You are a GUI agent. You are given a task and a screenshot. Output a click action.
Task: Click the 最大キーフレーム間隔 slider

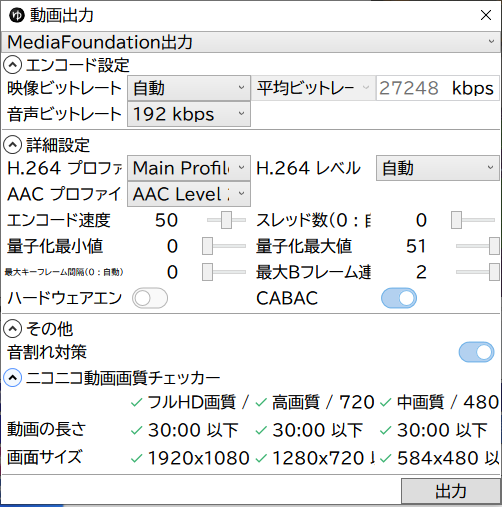pyautogui.click(x=224, y=272)
